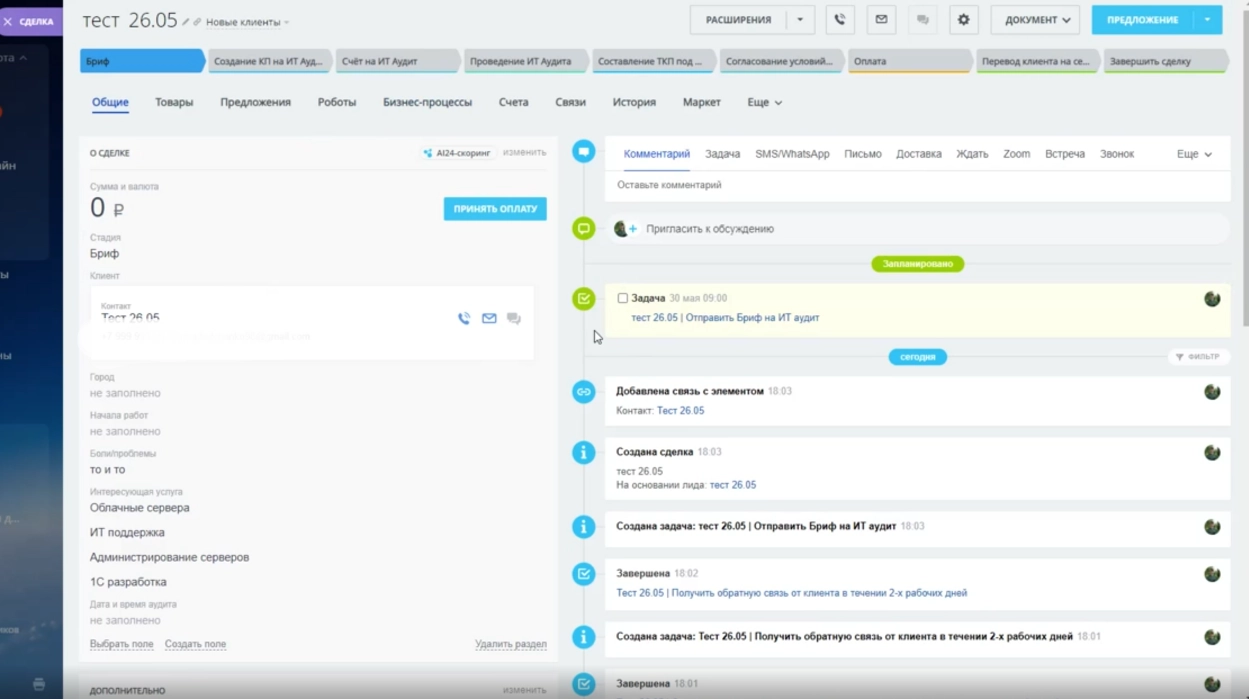Click the AI24-скоринг button
The image size is (1249, 699).
(457, 153)
